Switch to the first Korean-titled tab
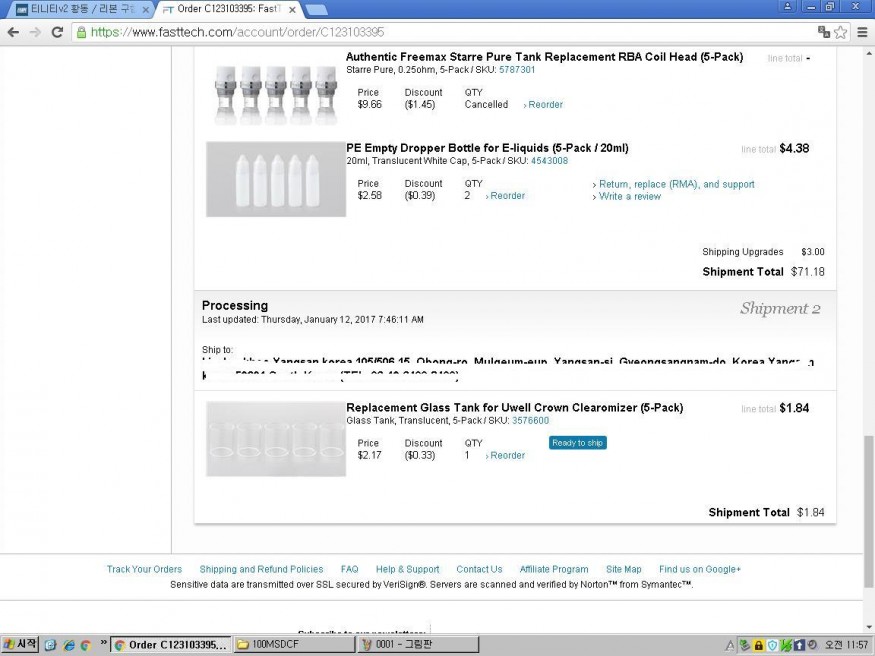 pos(83,9)
